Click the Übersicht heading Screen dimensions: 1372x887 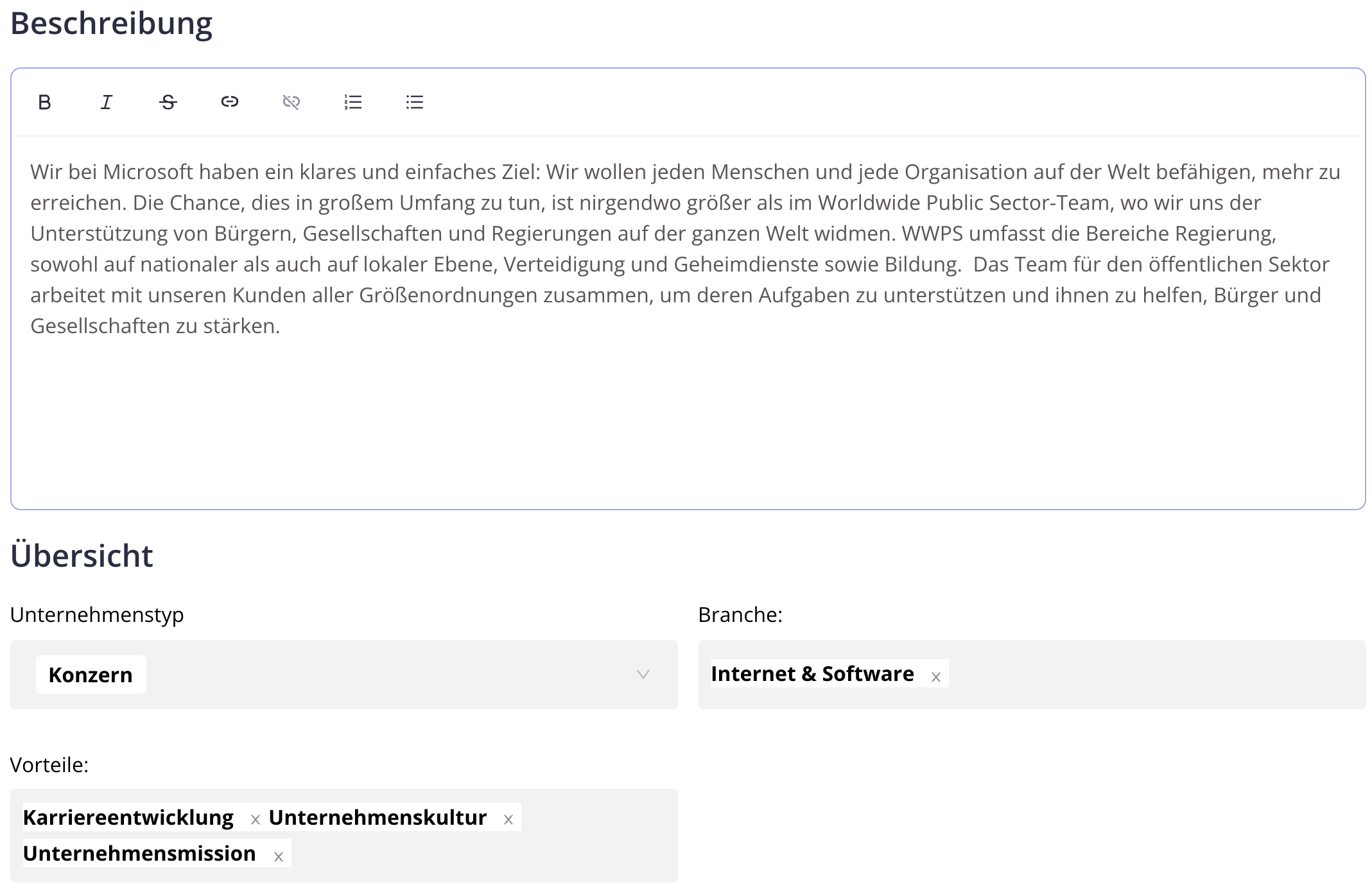pos(82,555)
